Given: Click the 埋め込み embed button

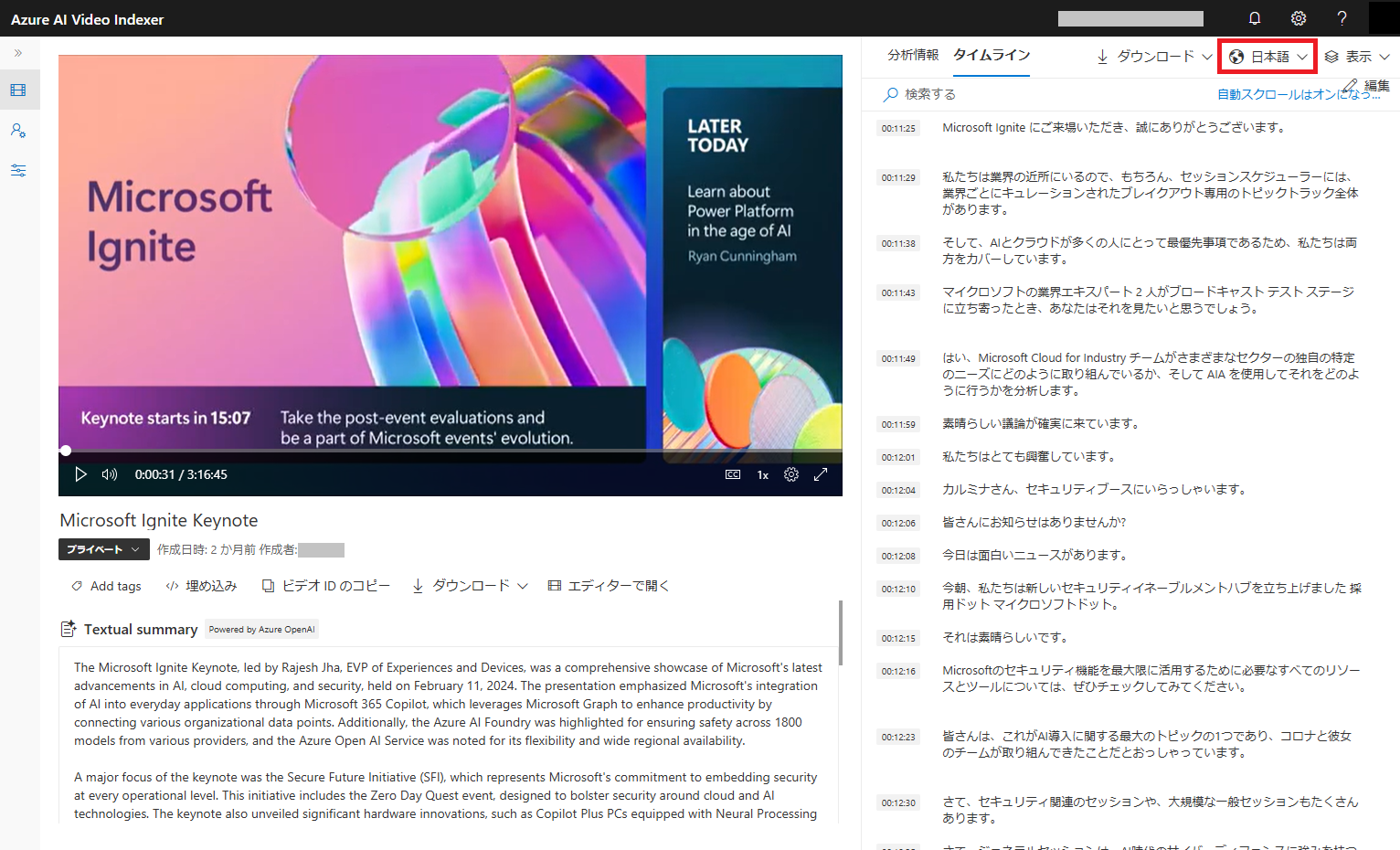Looking at the screenshot, I should (201, 586).
